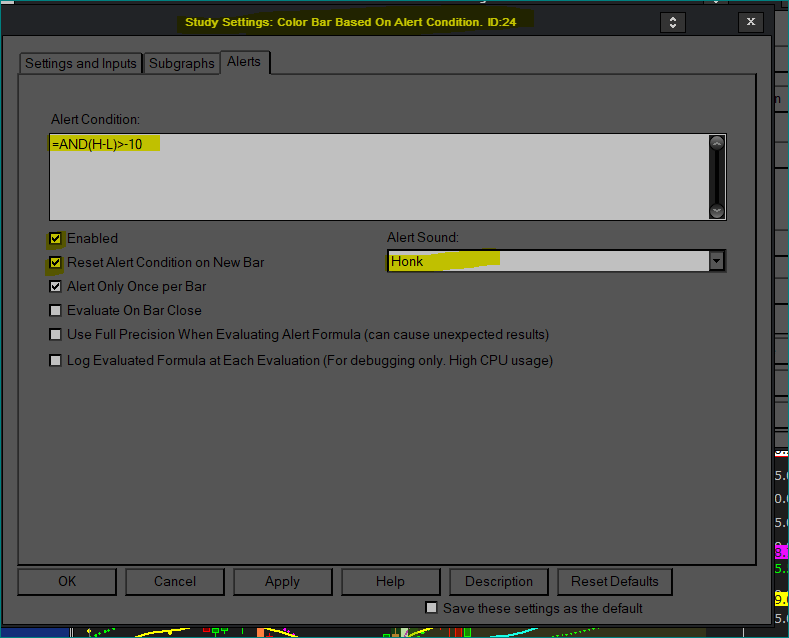Image resolution: width=789 pixels, height=638 pixels.
Task: Click the OK button
Action: pos(67,582)
